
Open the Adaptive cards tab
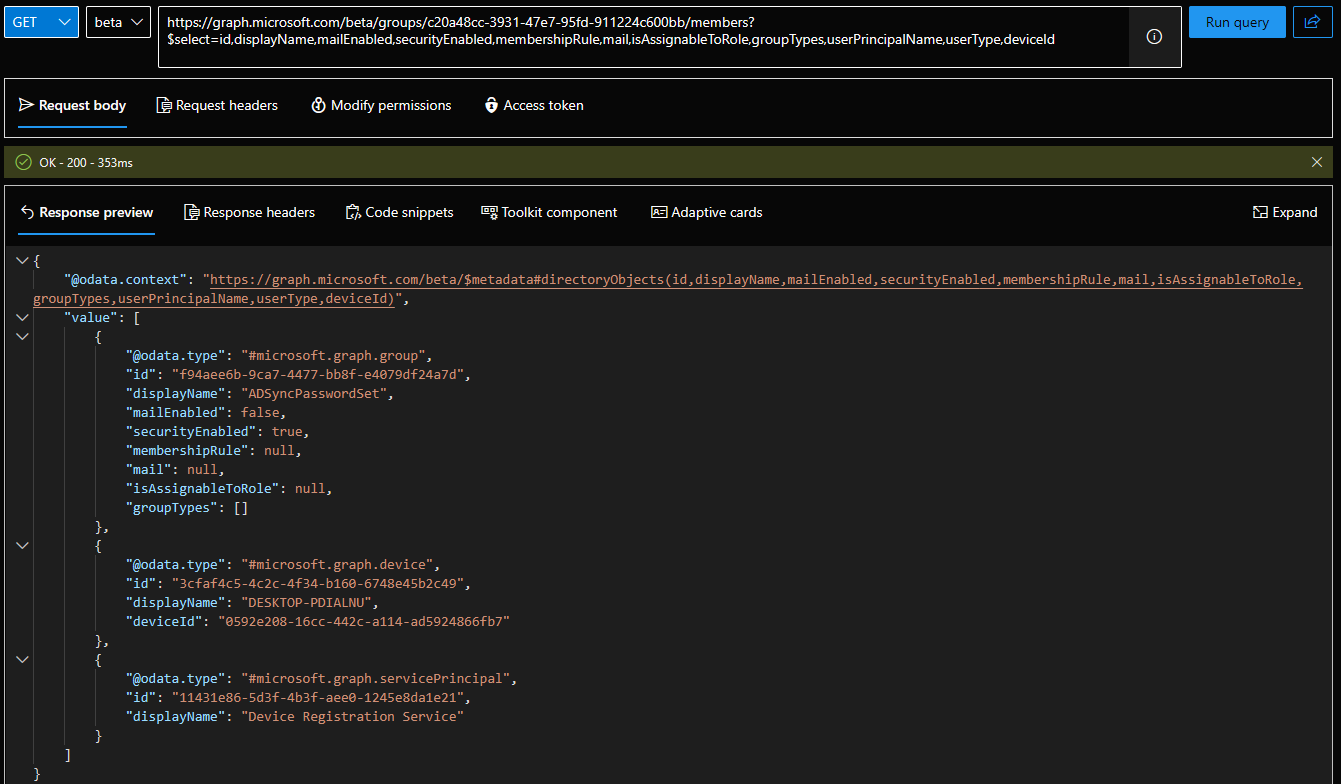[707, 212]
